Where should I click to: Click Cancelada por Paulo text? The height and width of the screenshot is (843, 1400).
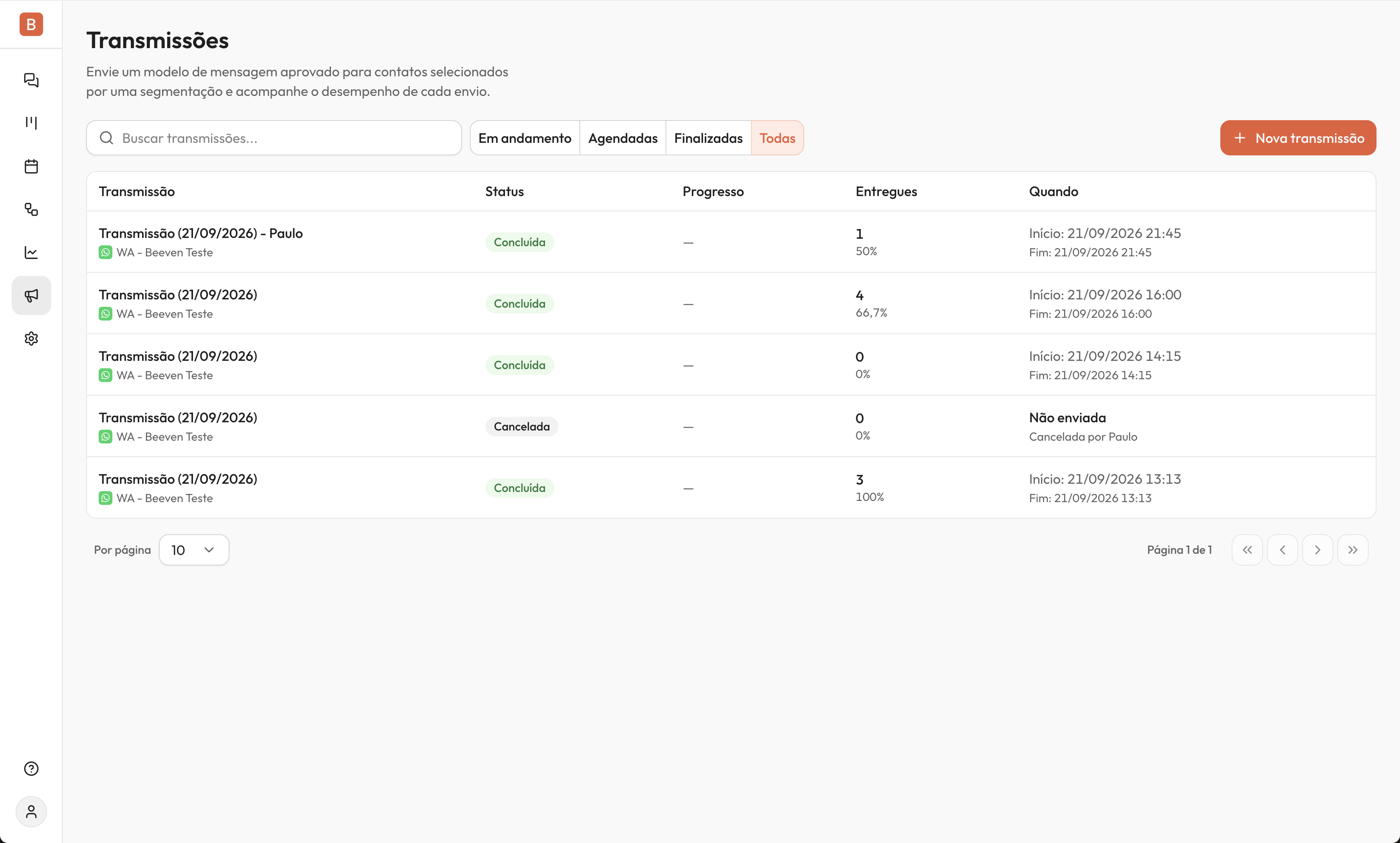[1083, 437]
